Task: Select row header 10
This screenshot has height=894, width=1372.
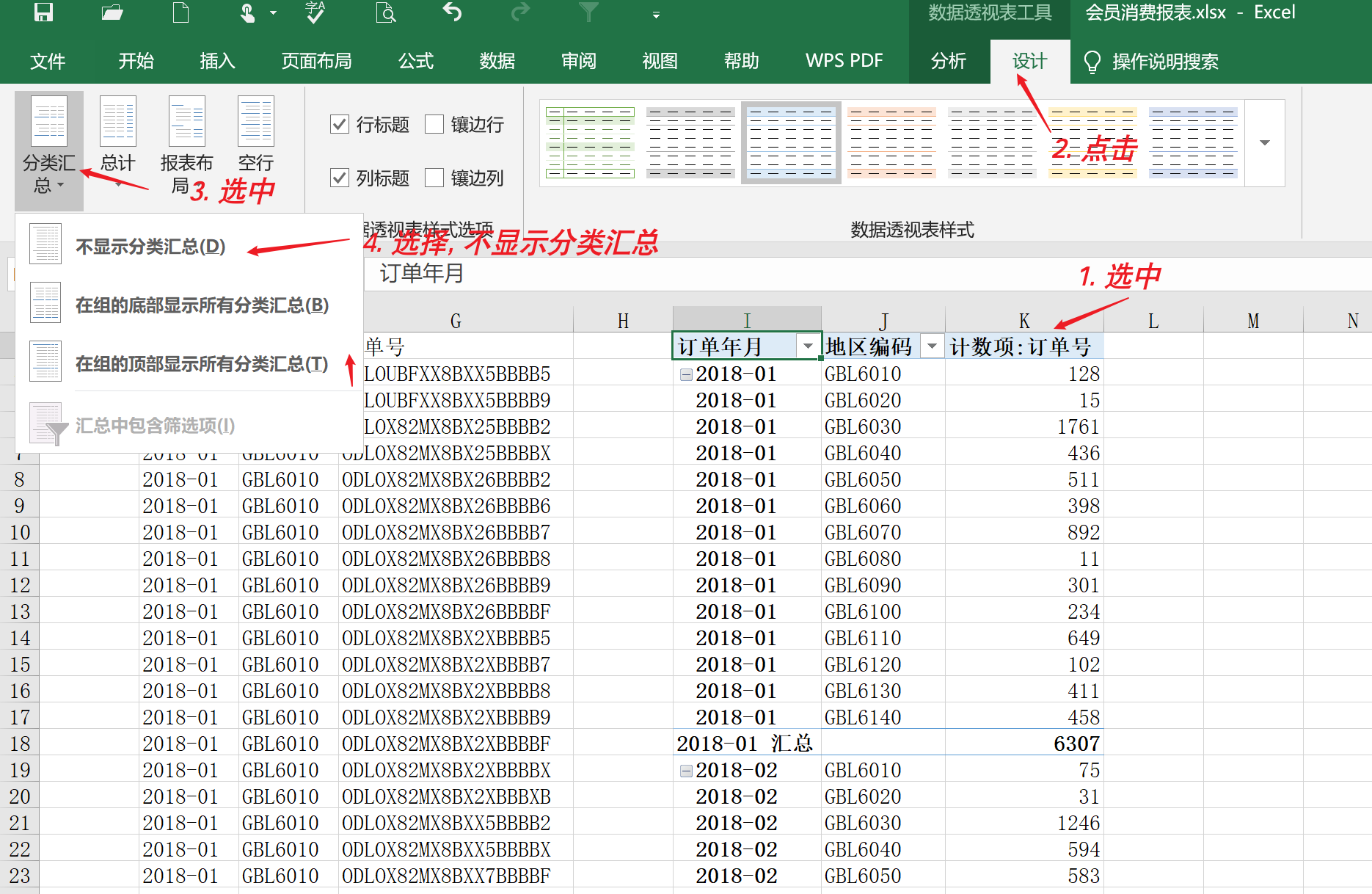Action: tap(20, 532)
